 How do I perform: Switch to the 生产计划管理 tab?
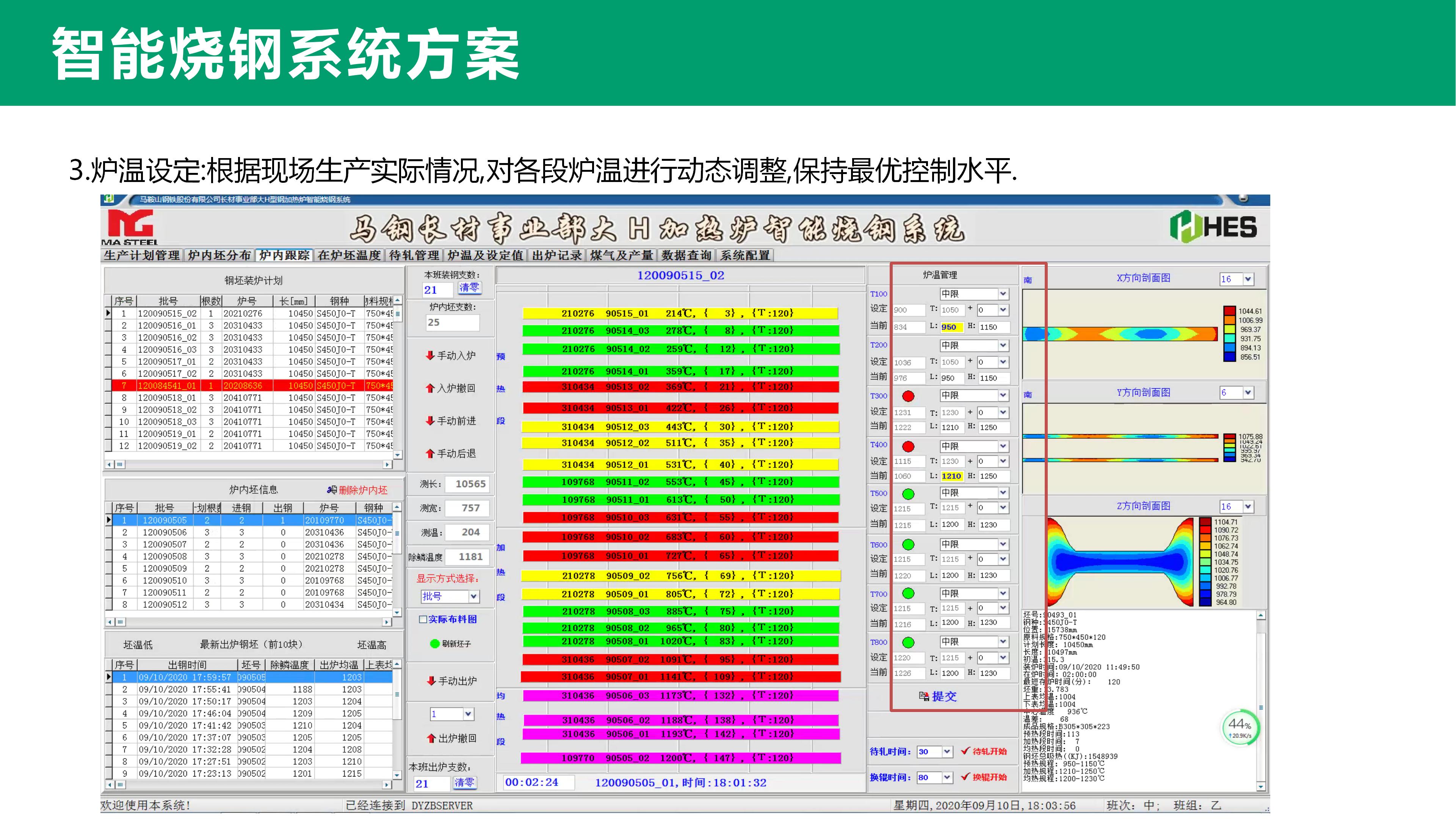click(141, 256)
